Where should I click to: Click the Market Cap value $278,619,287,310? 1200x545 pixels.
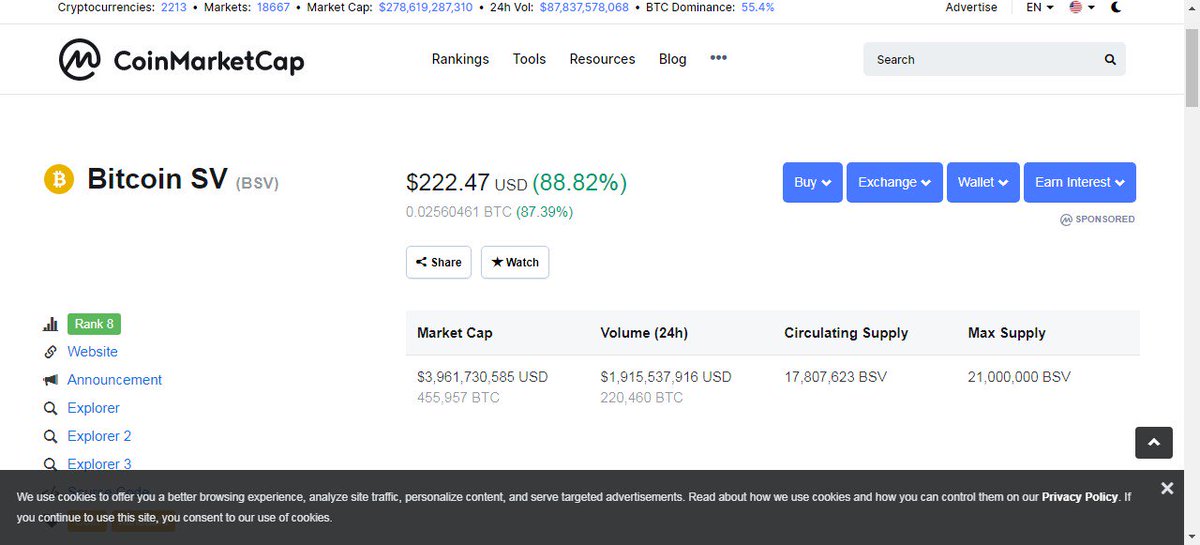pyautogui.click(x=426, y=7)
